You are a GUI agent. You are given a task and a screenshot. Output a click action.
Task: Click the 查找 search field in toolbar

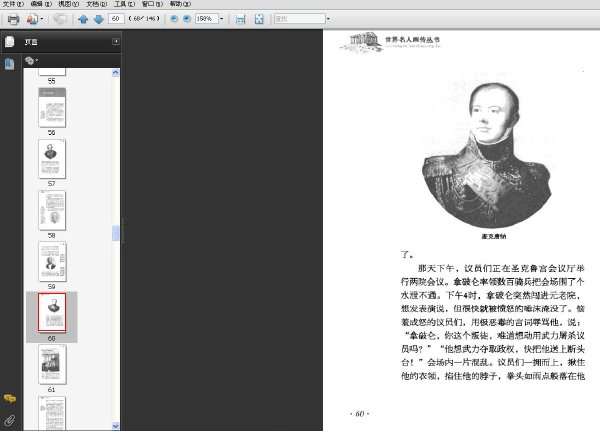[x=300, y=18]
